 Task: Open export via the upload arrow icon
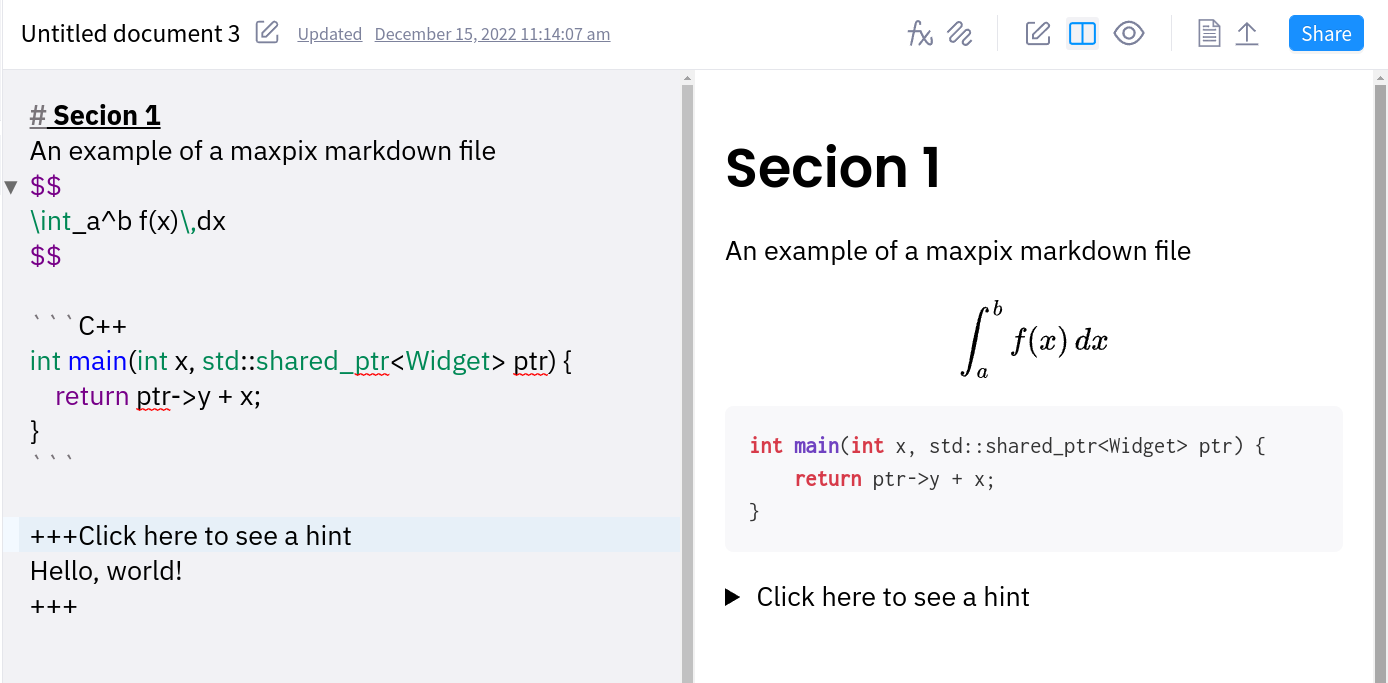pos(1246,33)
